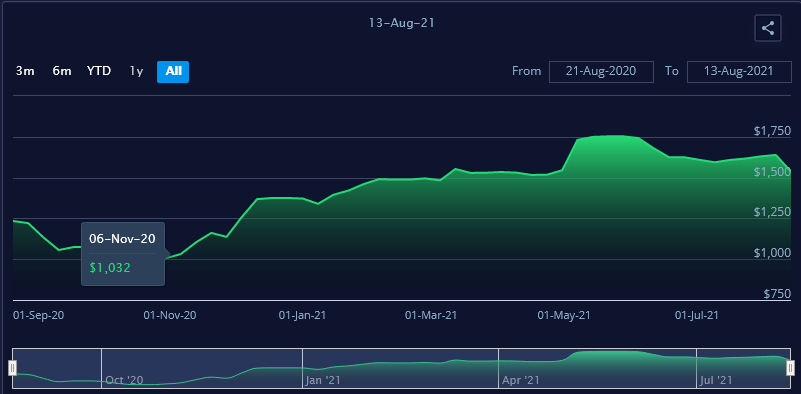Select the All range button
Image resolution: width=801 pixels, height=394 pixels.
pyautogui.click(x=173, y=72)
